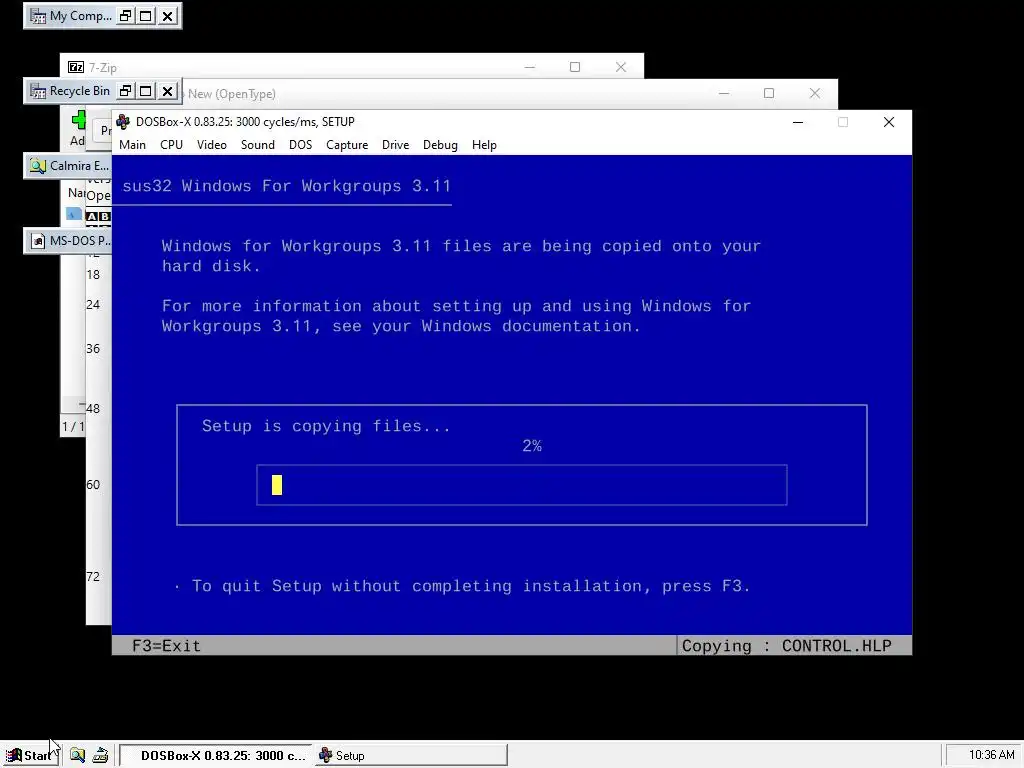Click the Calmira Explorer magnifier icon
The width and height of the screenshot is (1024, 768).
(38, 166)
